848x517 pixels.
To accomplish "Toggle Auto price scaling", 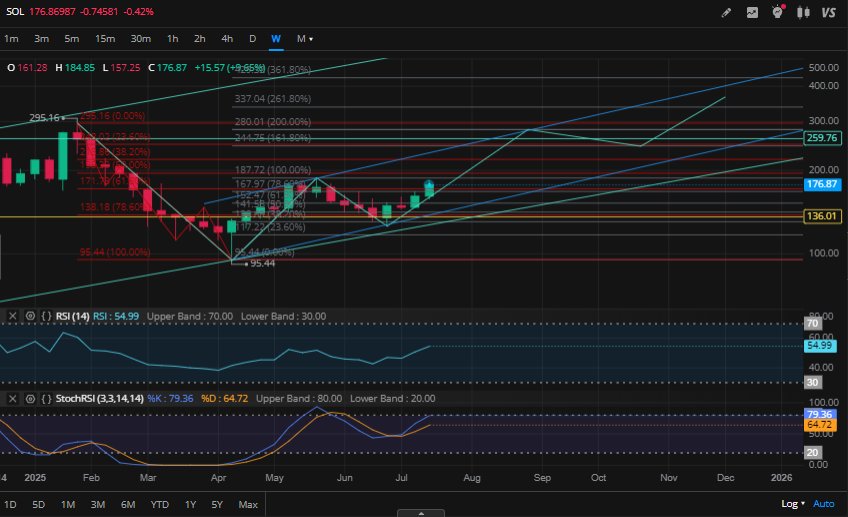I will click(x=824, y=504).
